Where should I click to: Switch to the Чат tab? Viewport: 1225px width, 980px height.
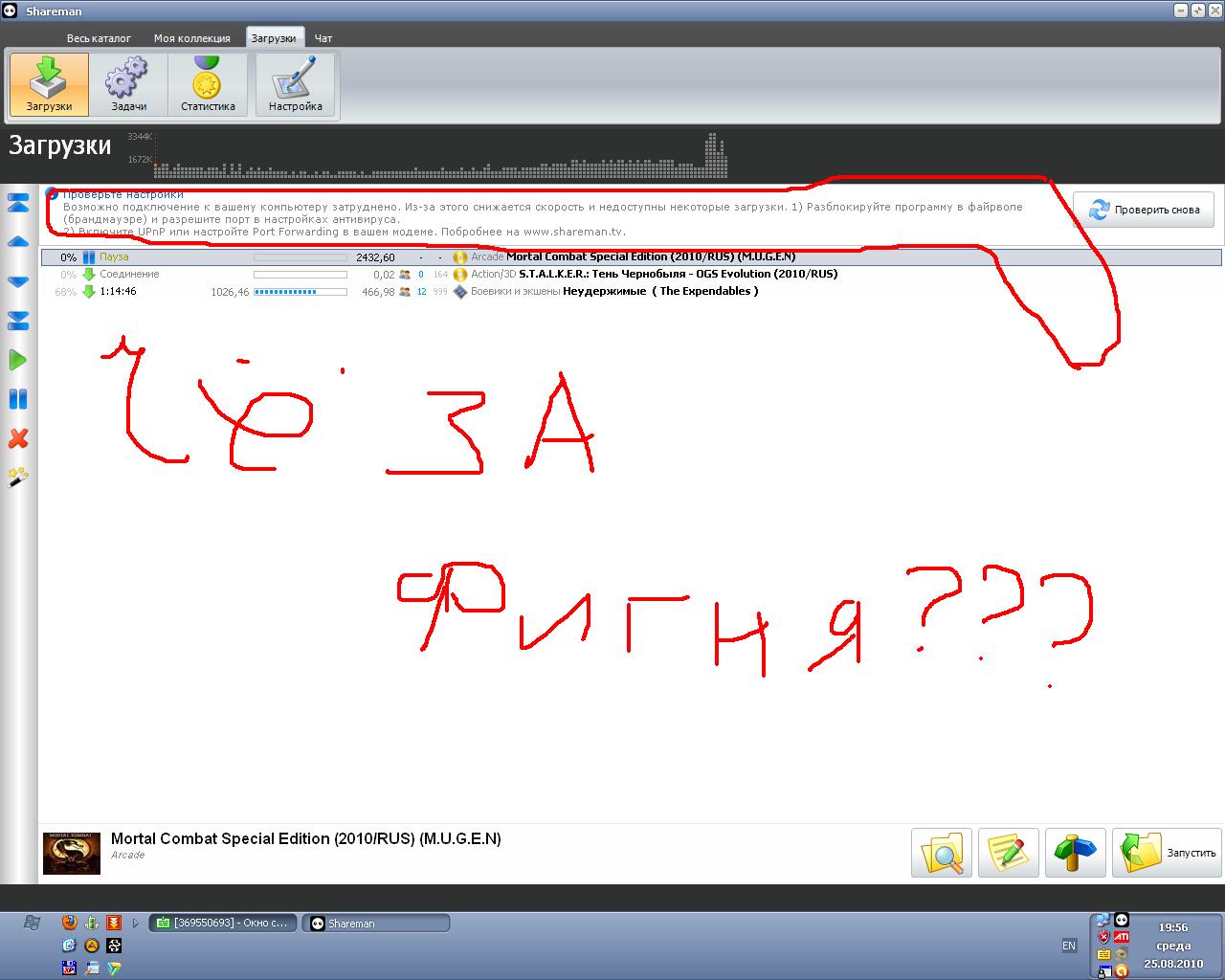(x=323, y=38)
